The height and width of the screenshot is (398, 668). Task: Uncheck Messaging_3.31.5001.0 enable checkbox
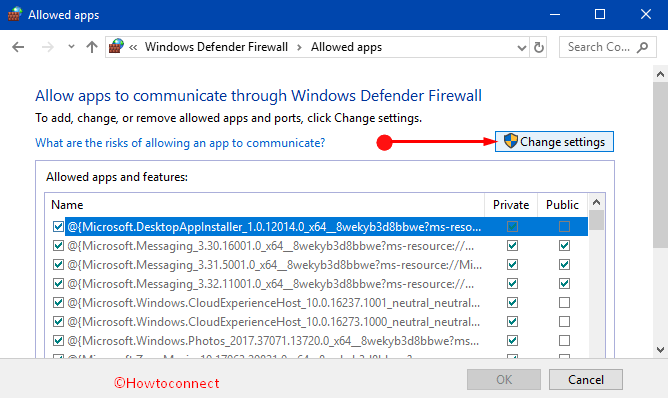pos(58,265)
